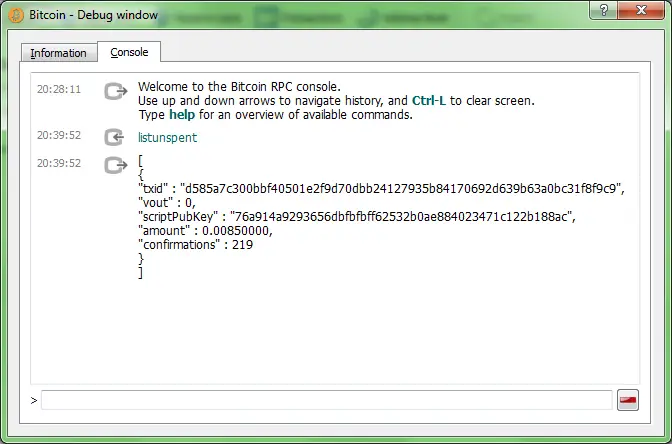The height and width of the screenshot is (444, 672).
Task: Click the bold help keyword
Action: (x=182, y=115)
